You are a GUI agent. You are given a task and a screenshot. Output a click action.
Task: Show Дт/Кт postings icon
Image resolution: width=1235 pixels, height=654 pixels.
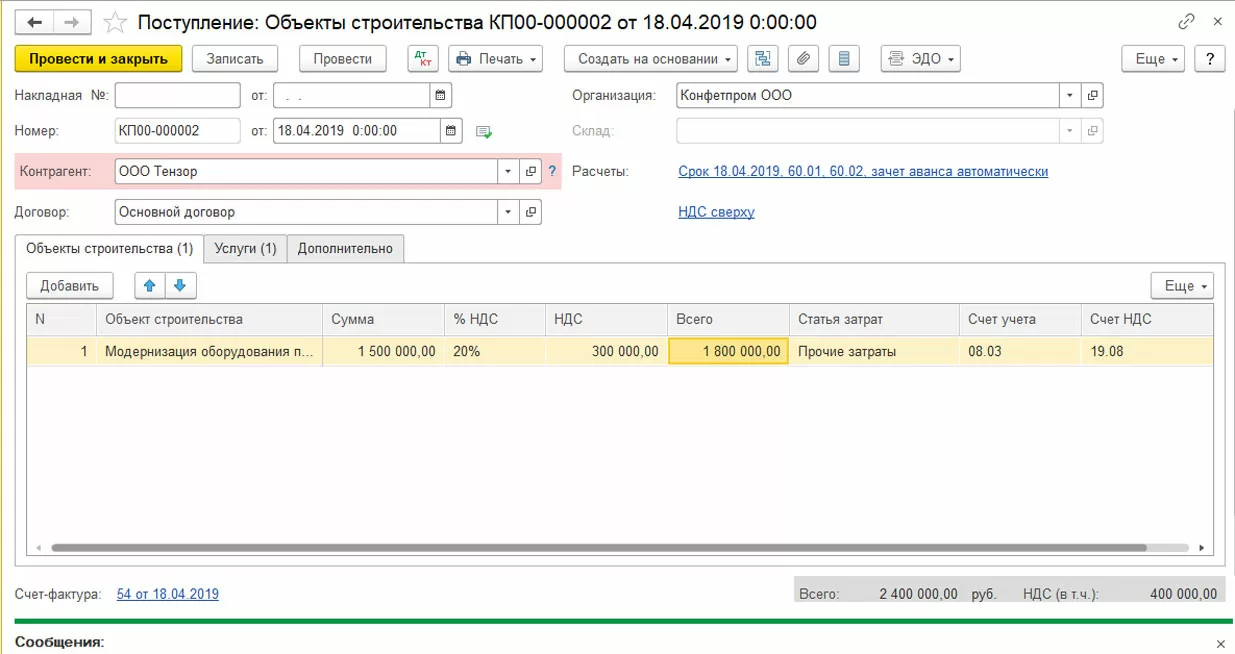(x=424, y=59)
